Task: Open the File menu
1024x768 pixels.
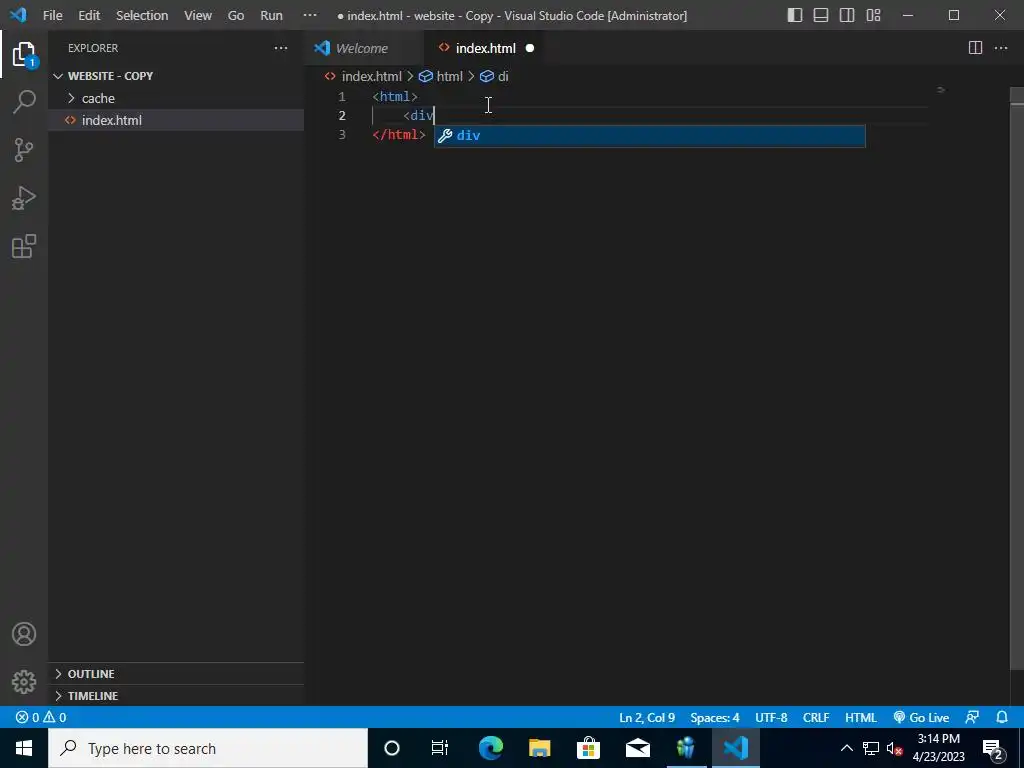Action: pos(52,15)
